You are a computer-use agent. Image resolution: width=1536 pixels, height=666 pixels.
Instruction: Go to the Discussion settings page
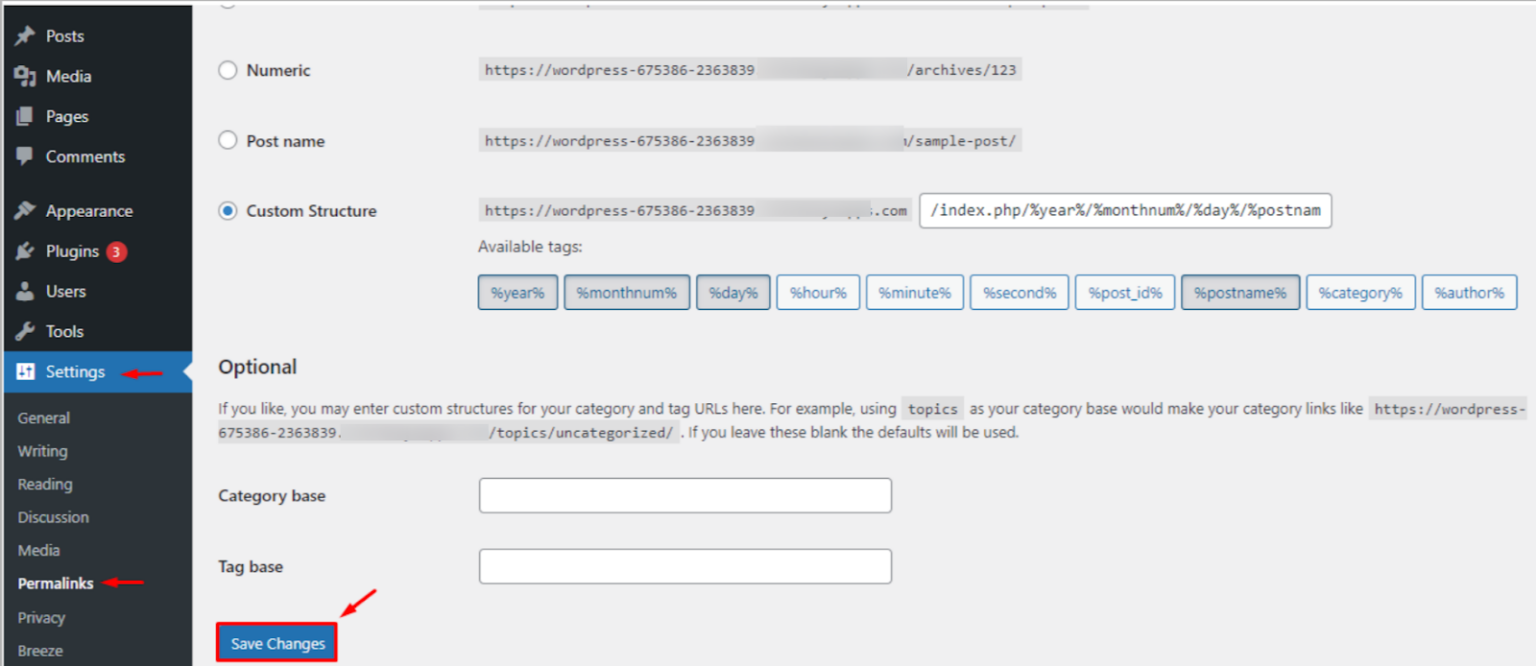pyautogui.click(x=53, y=517)
